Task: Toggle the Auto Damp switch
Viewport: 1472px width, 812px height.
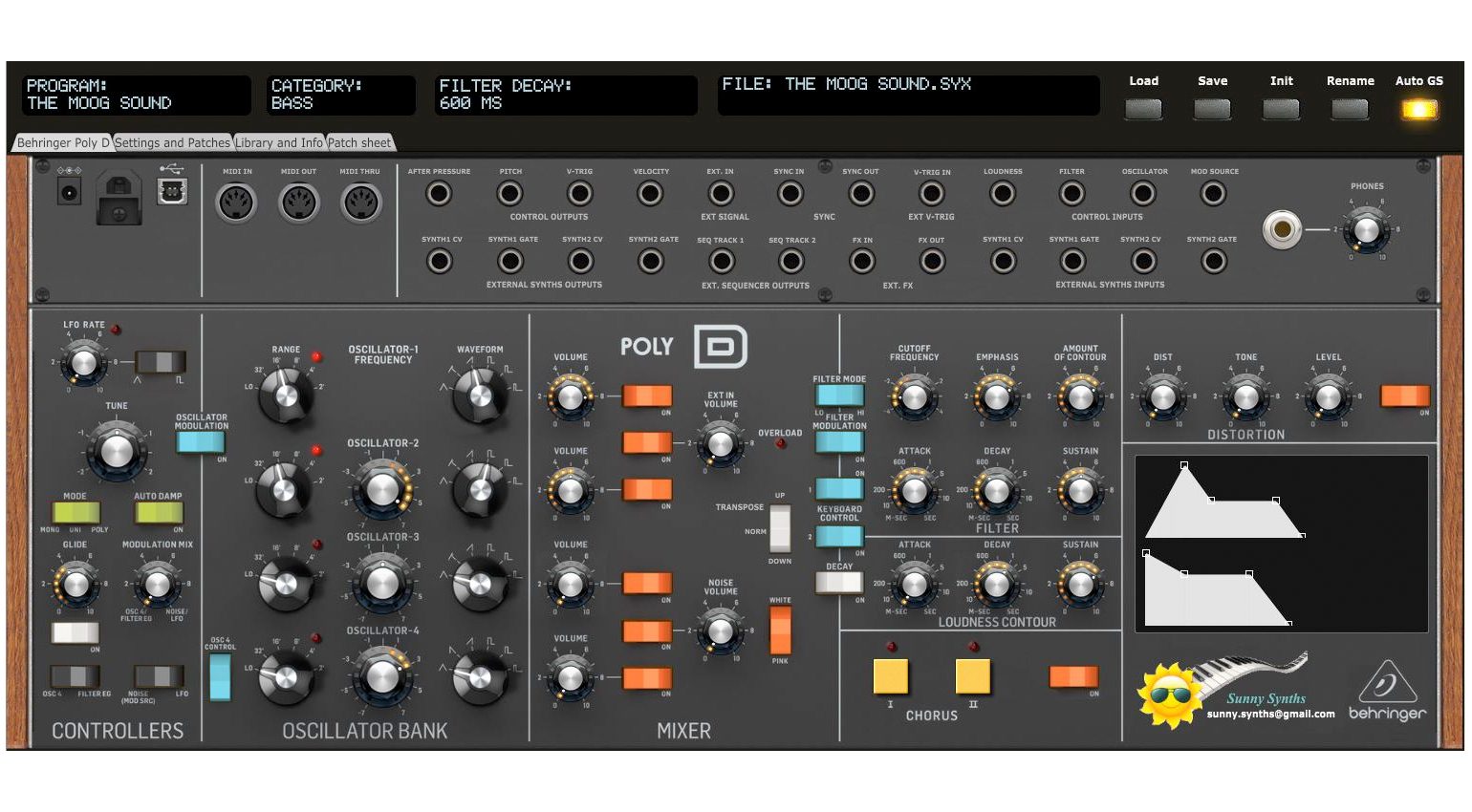Action: [x=159, y=512]
